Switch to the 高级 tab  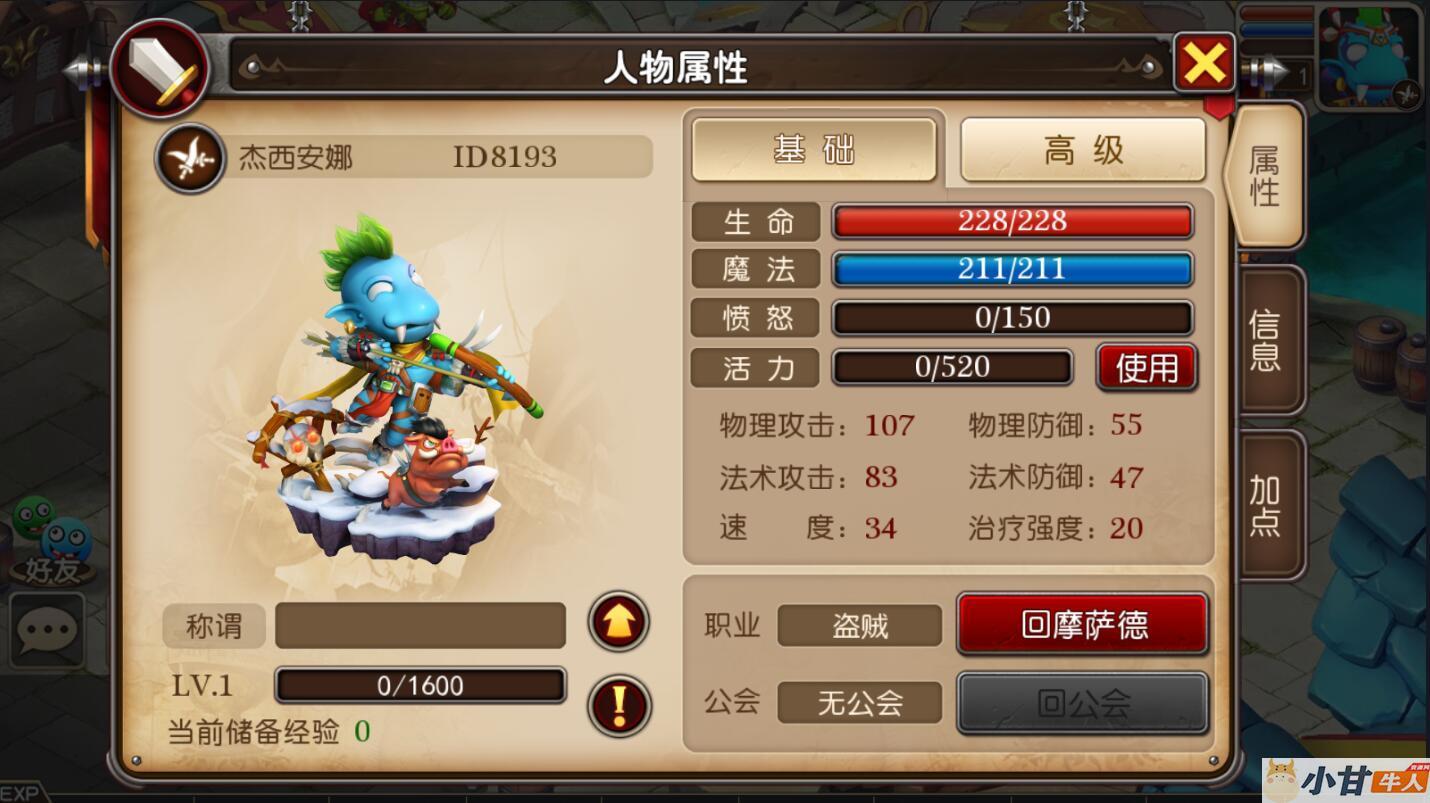pos(1083,150)
